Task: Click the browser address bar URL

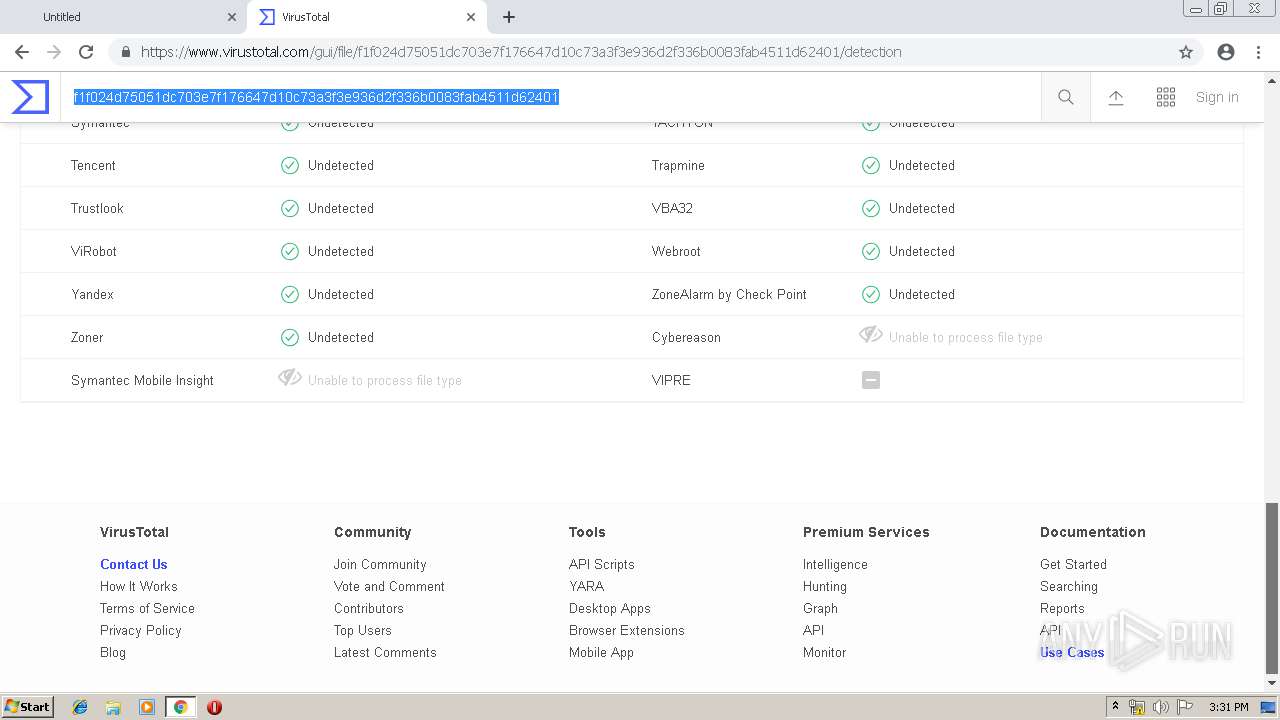Action: [521, 52]
